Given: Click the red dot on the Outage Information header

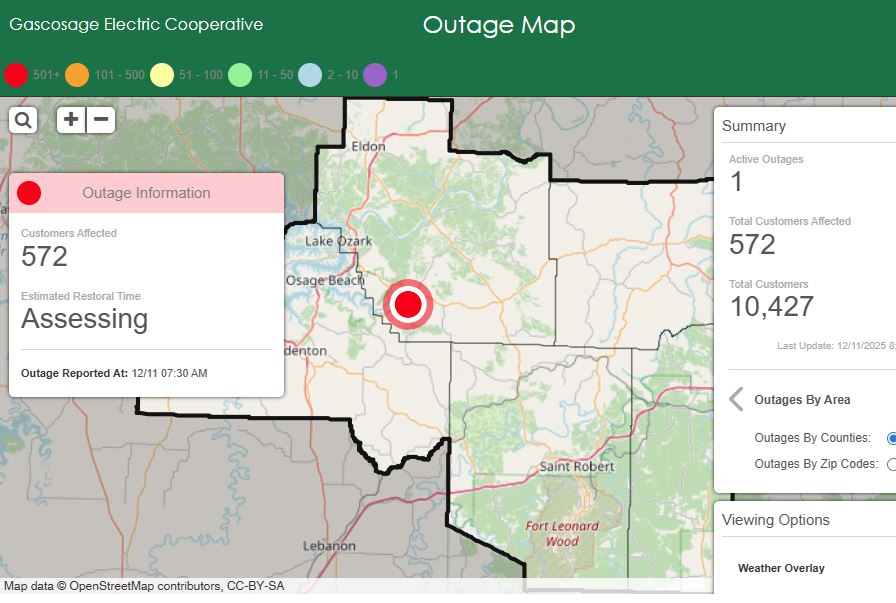Looking at the screenshot, I should [29, 192].
